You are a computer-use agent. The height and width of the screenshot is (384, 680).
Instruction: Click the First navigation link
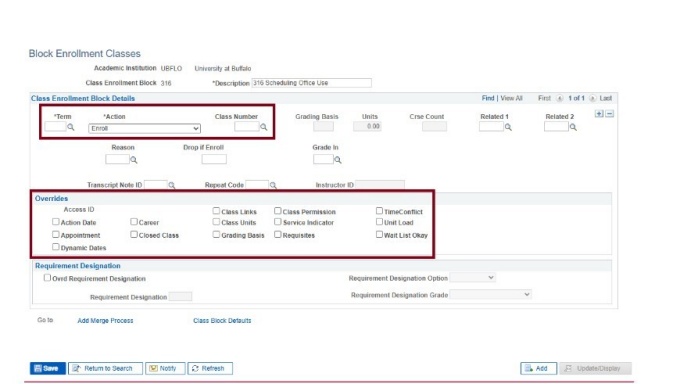(x=544, y=98)
